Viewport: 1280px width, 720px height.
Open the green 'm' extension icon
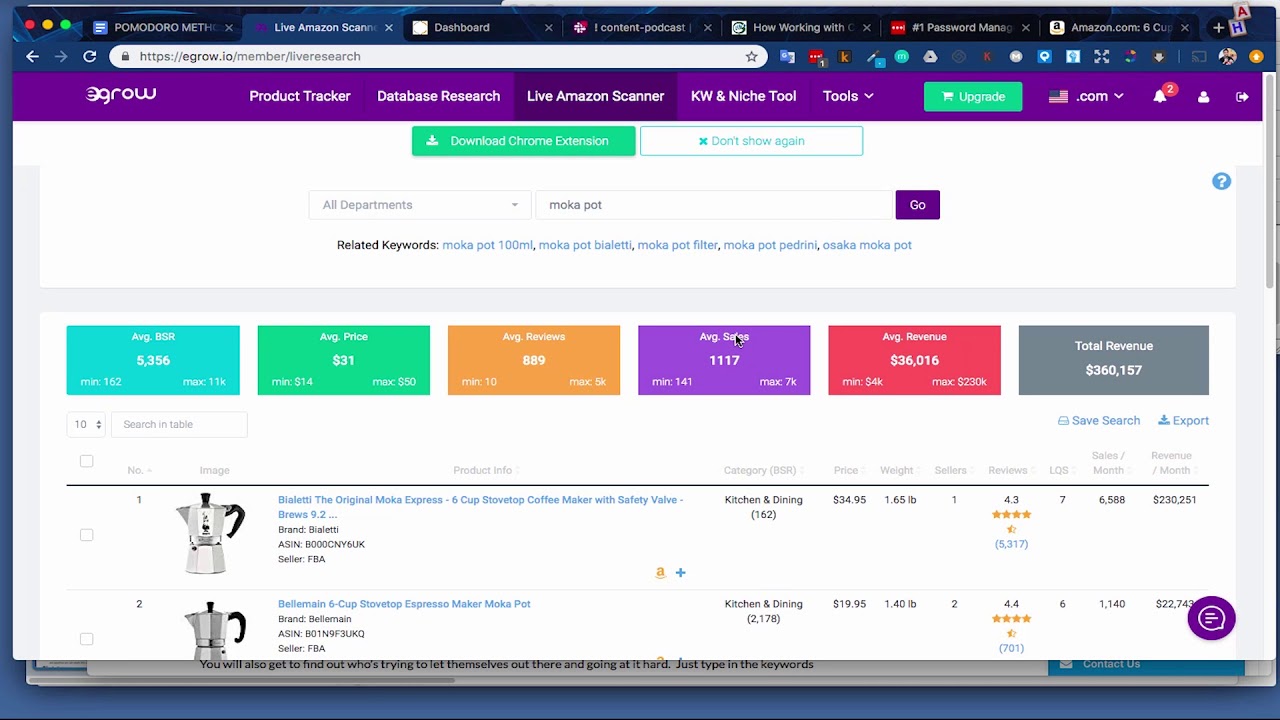point(901,57)
